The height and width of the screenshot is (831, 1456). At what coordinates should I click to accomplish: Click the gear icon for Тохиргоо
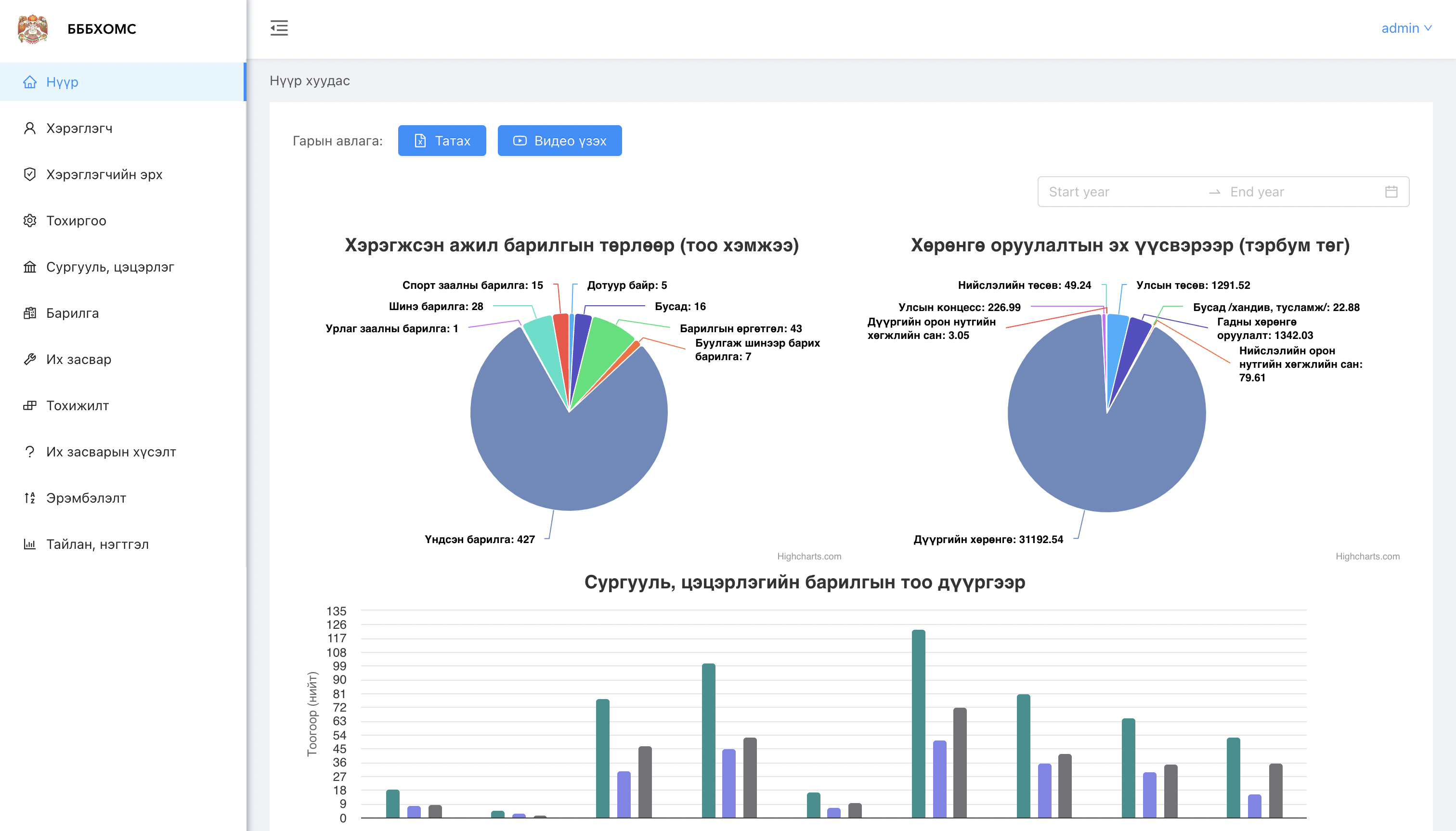click(x=30, y=221)
